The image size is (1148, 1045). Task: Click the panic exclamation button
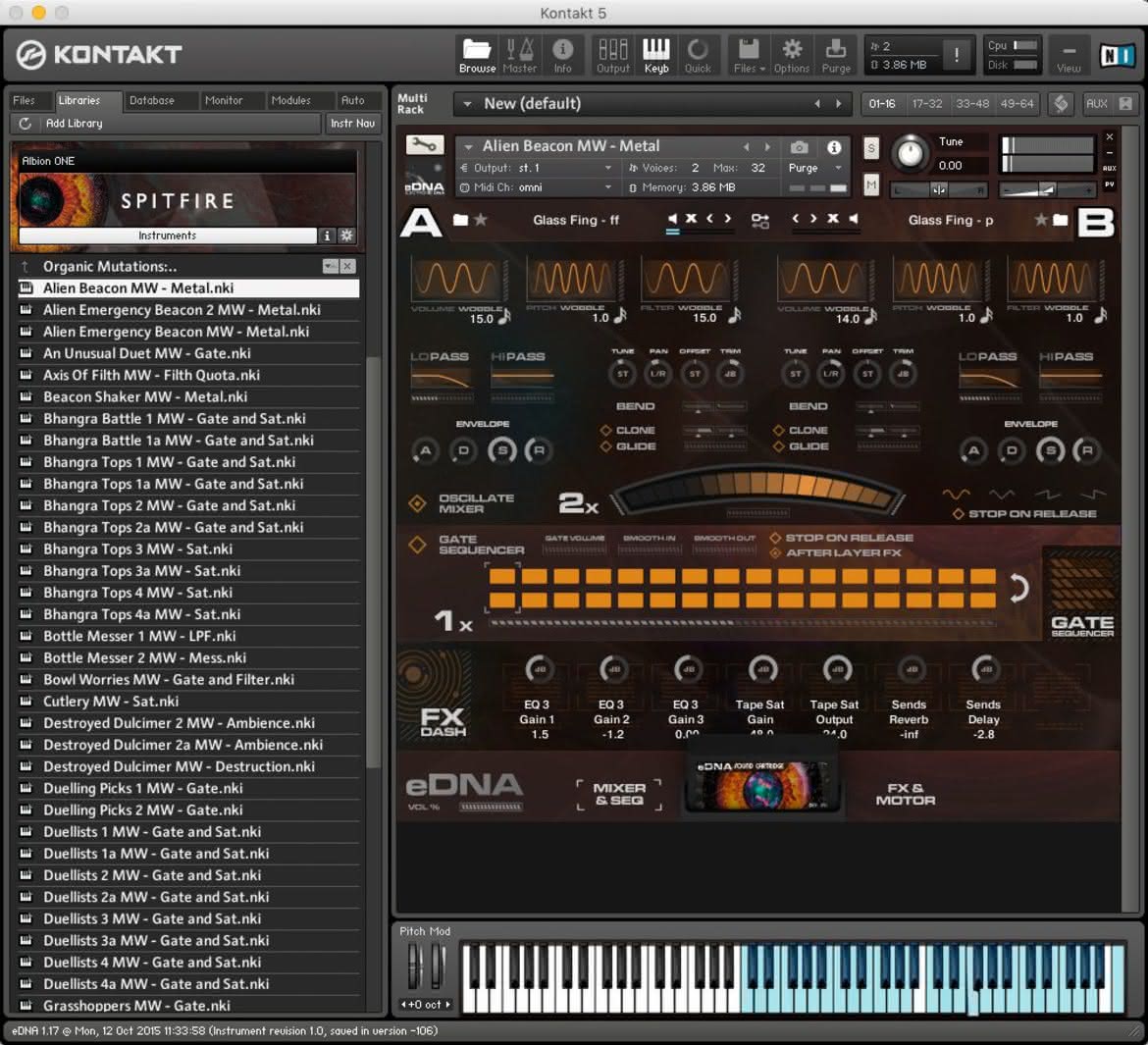(957, 55)
